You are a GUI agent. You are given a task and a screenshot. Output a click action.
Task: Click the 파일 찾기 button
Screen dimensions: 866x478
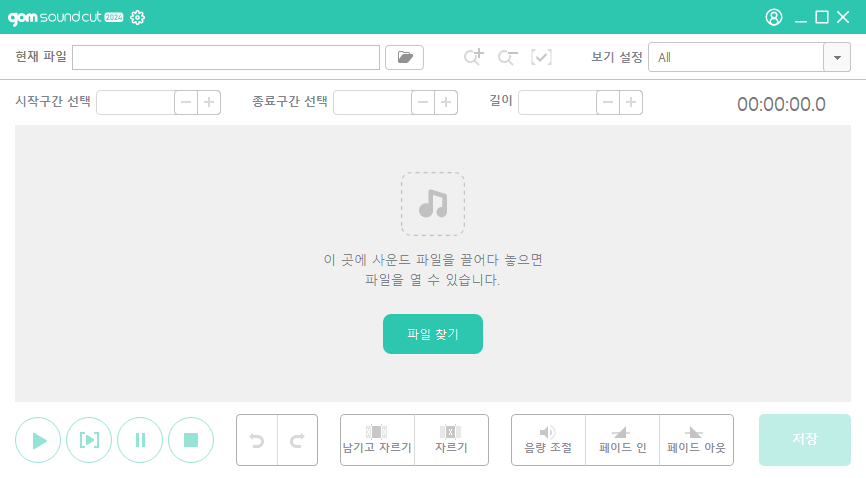(433, 334)
